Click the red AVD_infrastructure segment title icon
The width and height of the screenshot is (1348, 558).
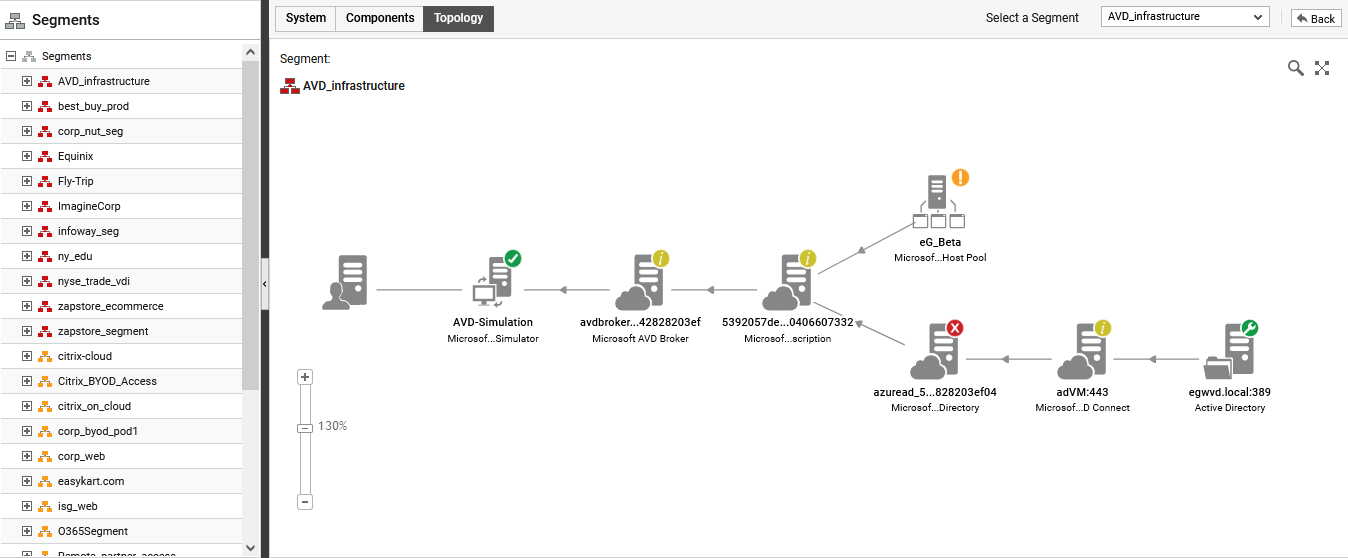[290, 86]
